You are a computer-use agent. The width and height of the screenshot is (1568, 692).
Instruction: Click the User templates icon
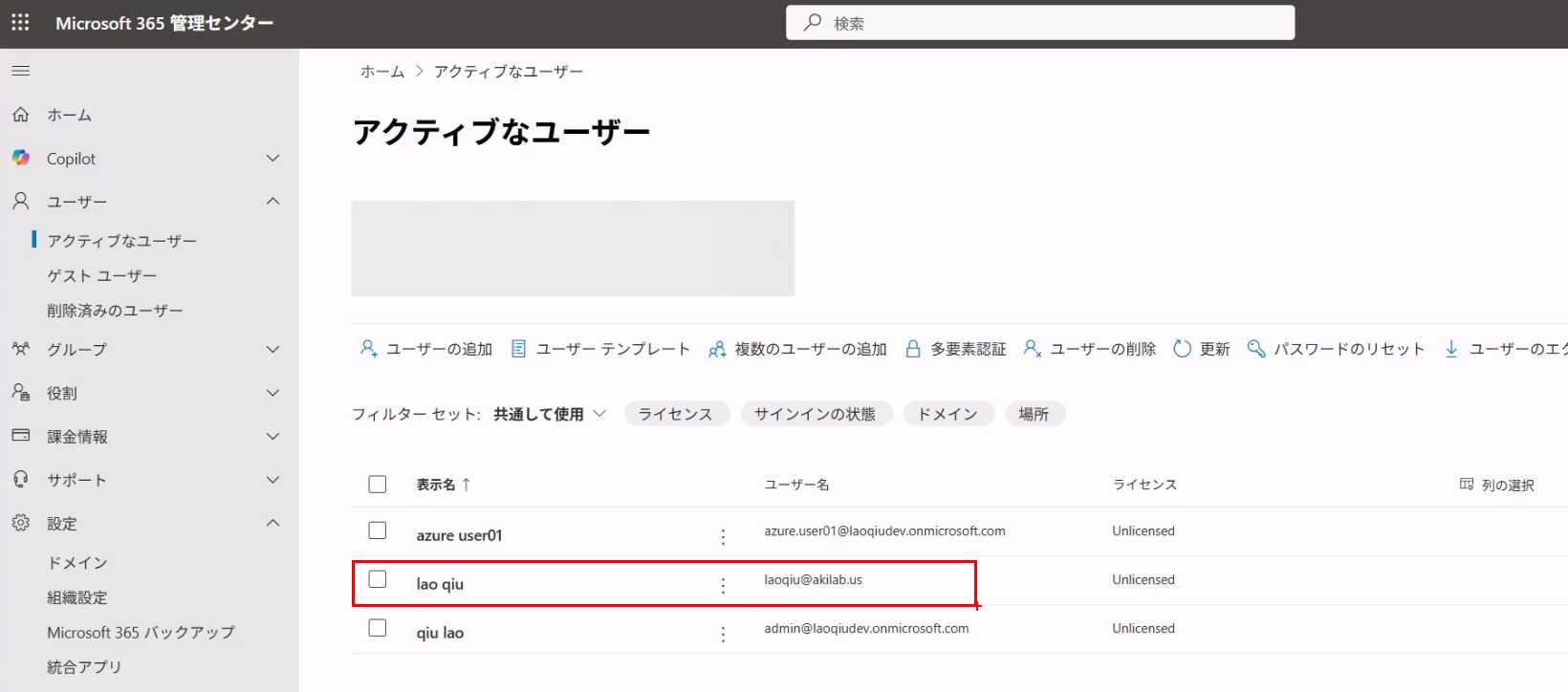(x=518, y=349)
